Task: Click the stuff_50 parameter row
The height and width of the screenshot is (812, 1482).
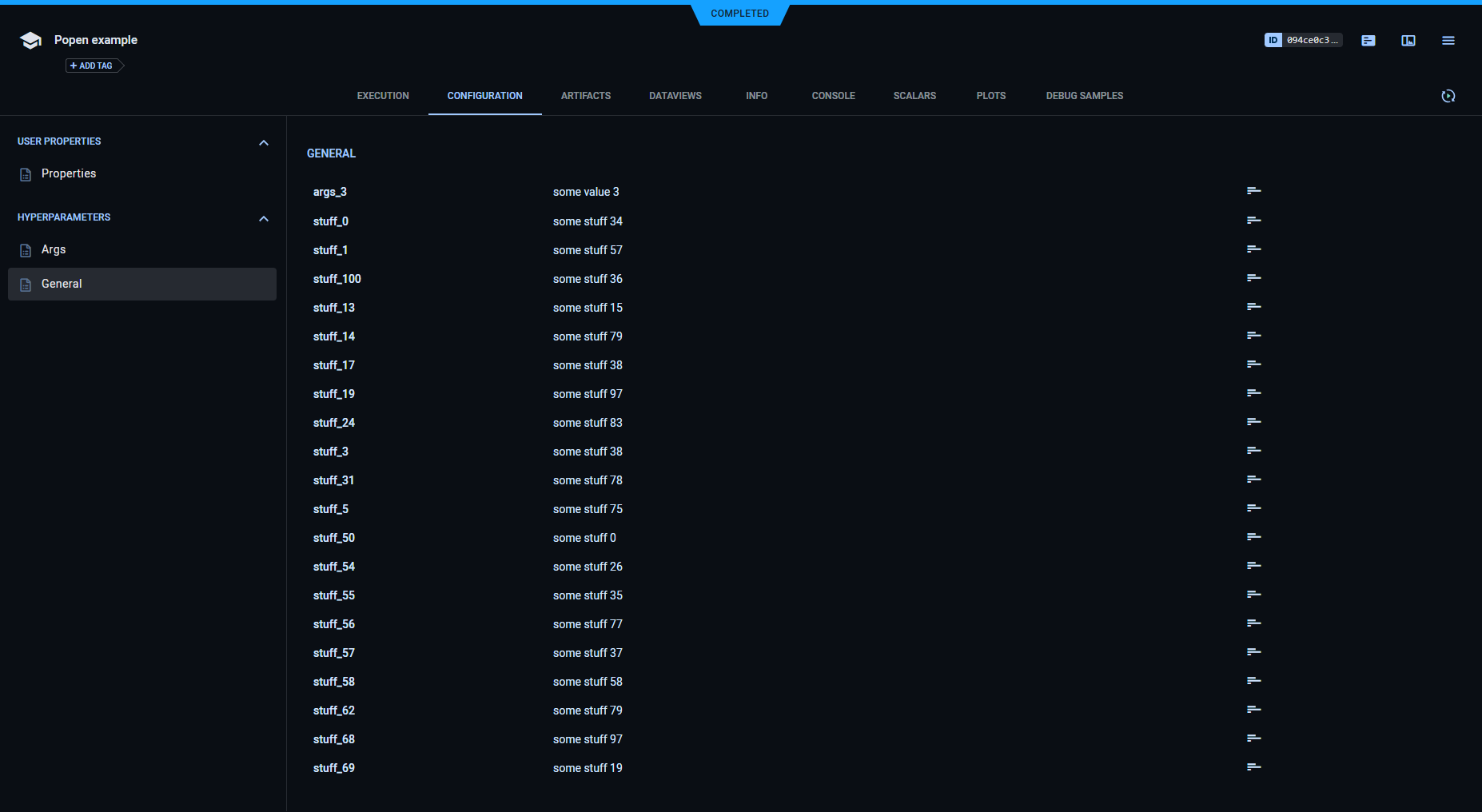Action: [x=334, y=538]
